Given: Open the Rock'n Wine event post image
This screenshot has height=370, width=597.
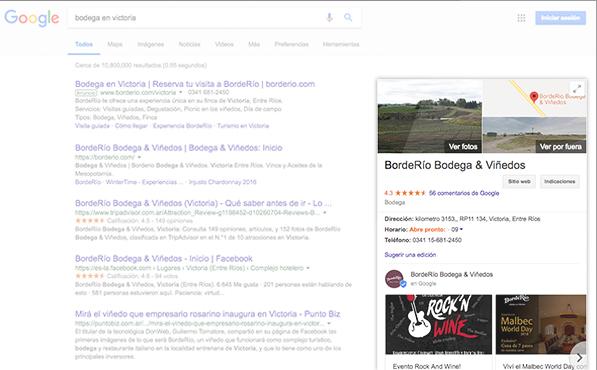Looking at the screenshot, I should point(438,324).
